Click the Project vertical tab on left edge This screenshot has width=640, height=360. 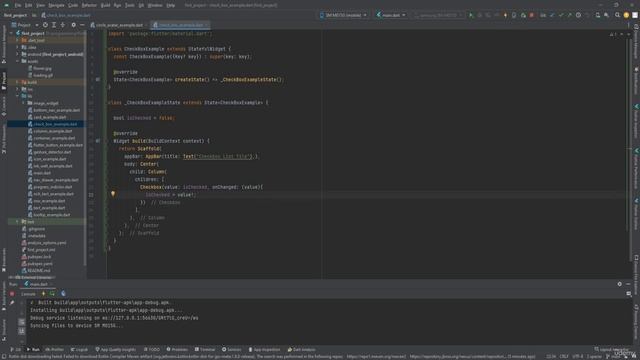(4, 81)
